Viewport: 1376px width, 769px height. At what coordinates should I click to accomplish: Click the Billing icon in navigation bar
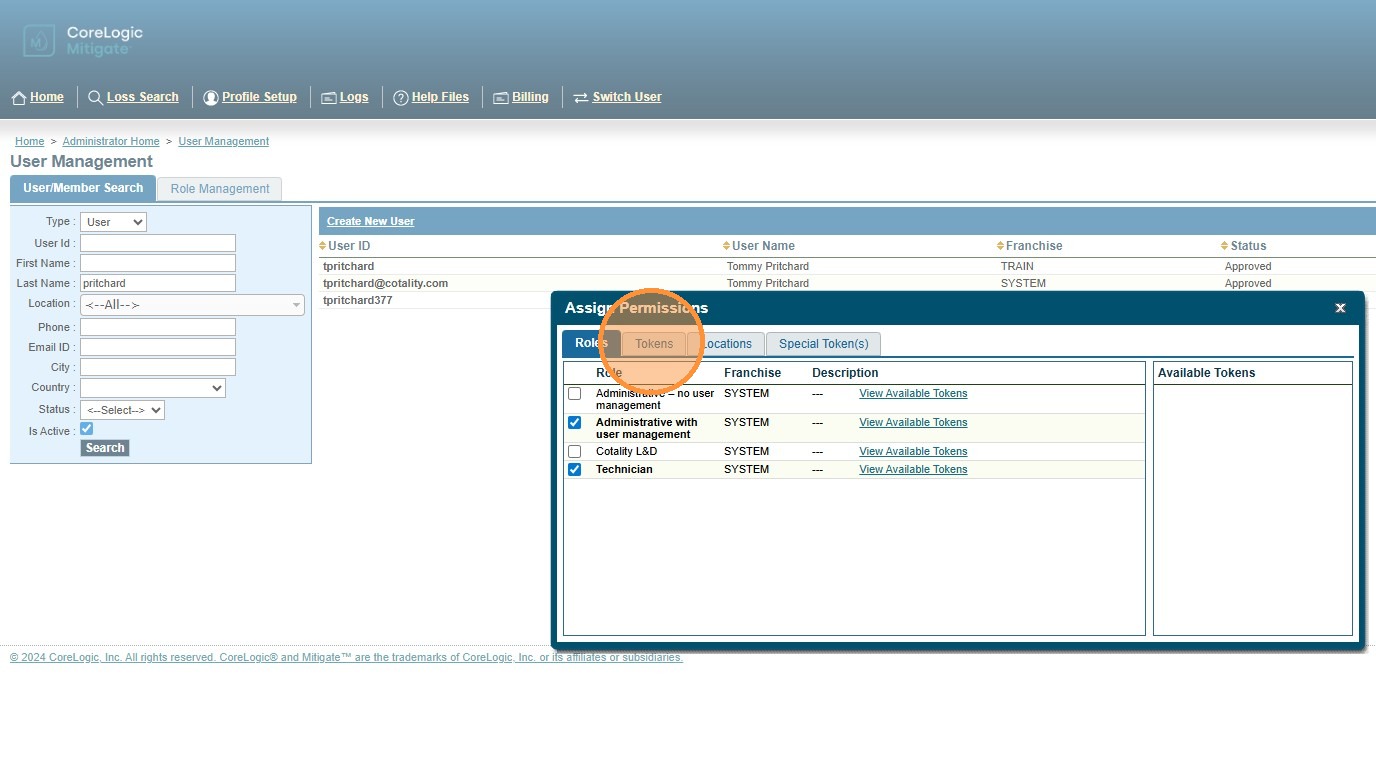point(501,98)
